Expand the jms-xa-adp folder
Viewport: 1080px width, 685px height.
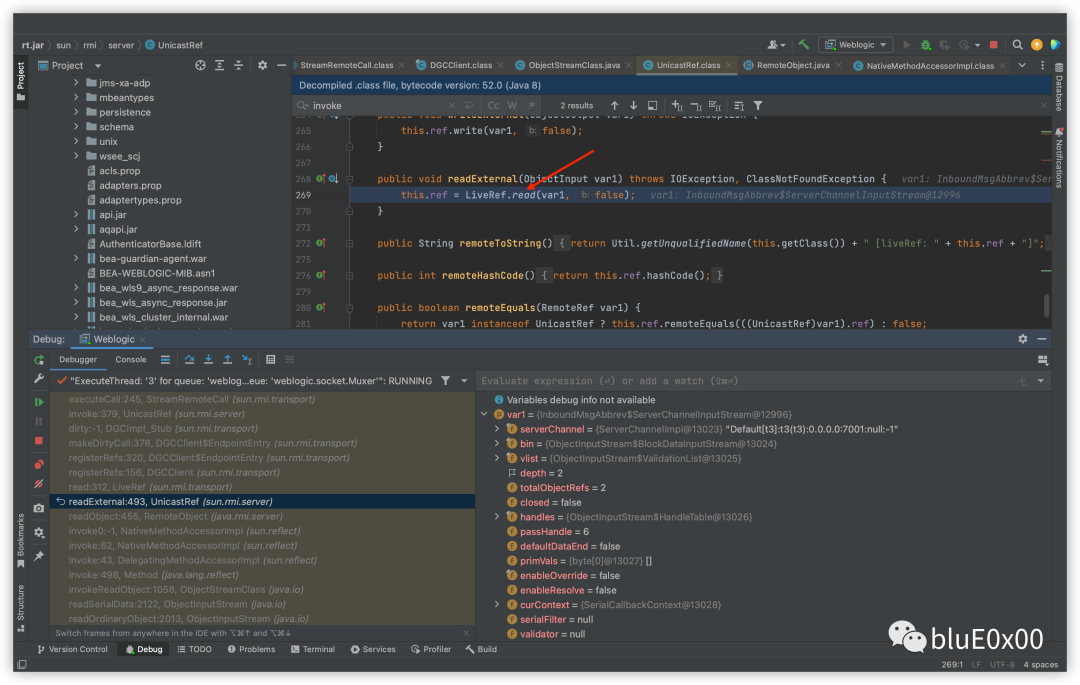pos(76,83)
